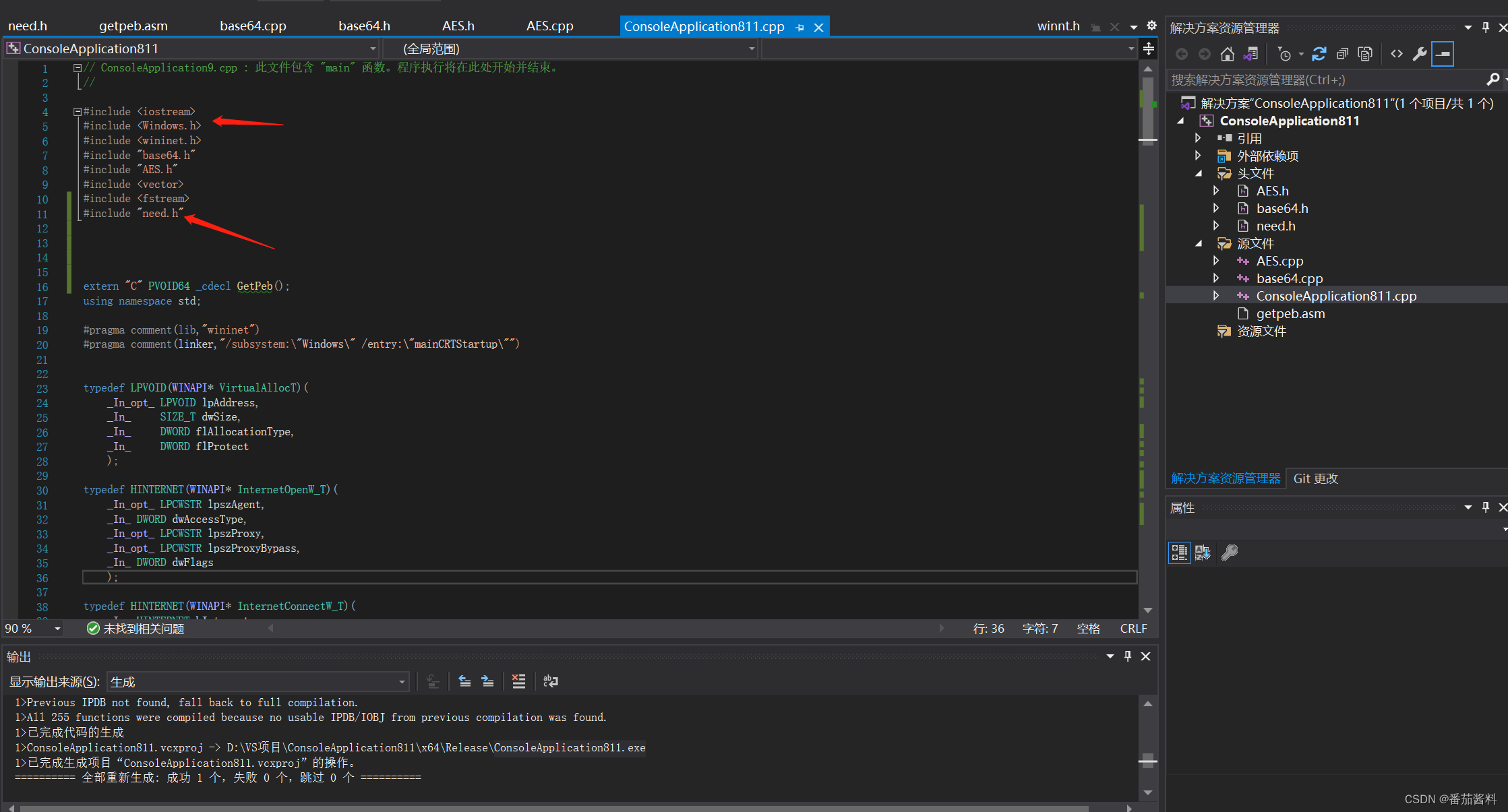Click Show All Files icon
The width and height of the screenshot is (1508, 812).
(x=1365, y=54)
